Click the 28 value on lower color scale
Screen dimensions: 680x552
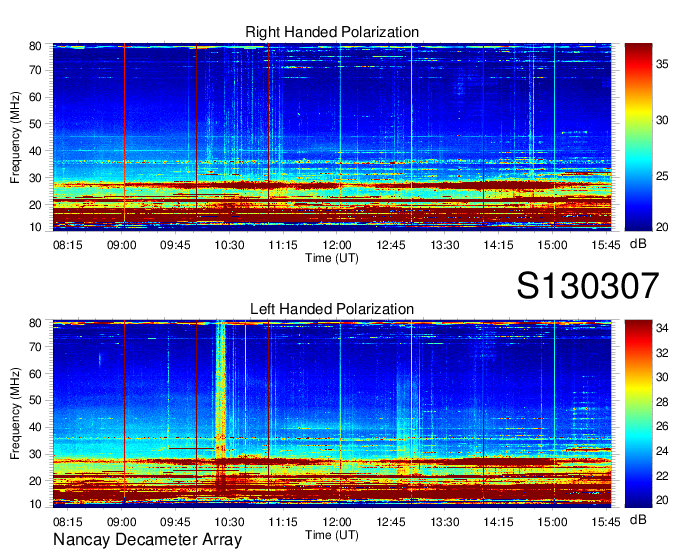[662, 402]
